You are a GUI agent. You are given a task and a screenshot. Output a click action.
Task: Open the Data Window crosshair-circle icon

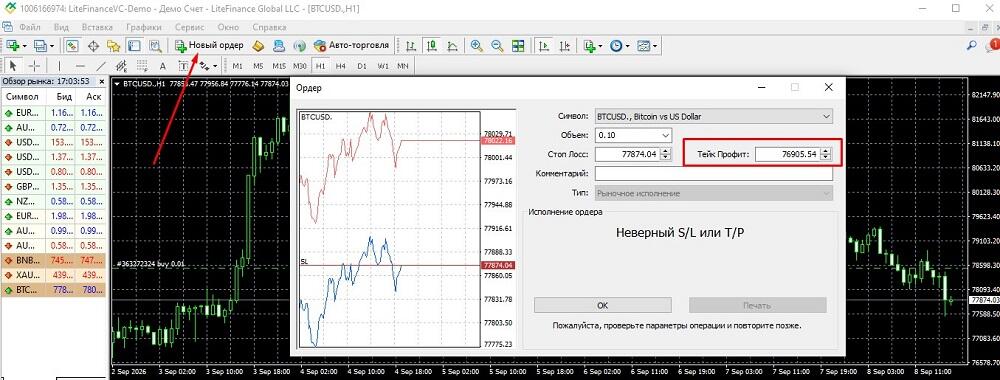[x=93, y=46]
